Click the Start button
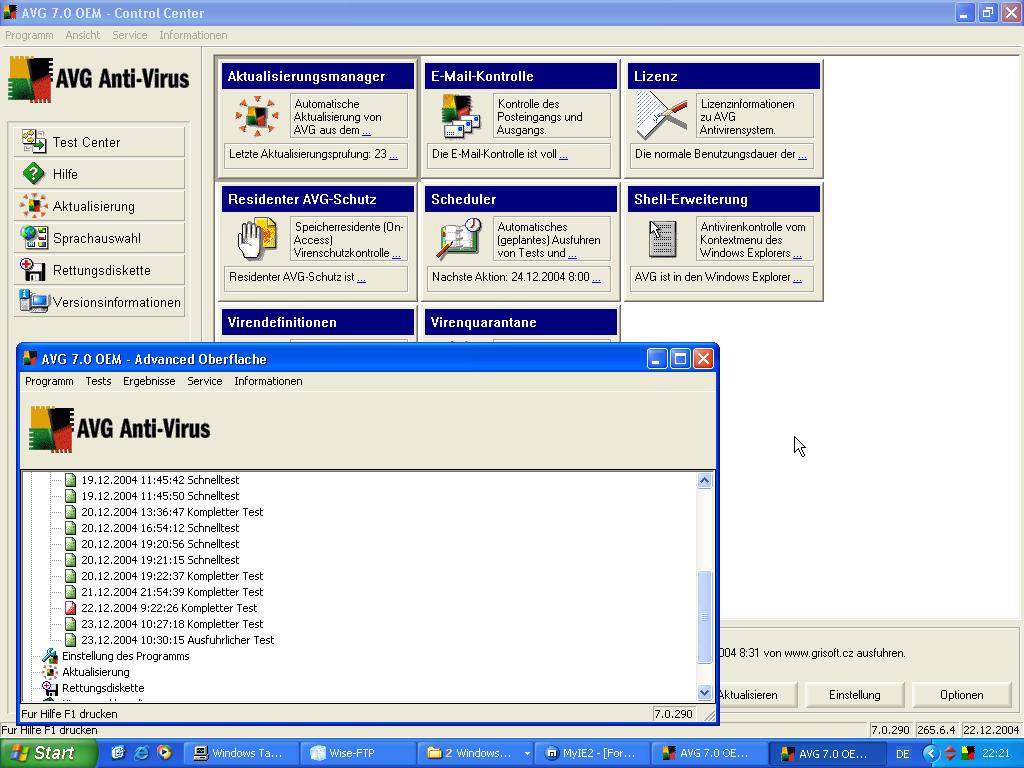Image resolution: width=1024 pixels, height=768 pixels. [48, 753]
